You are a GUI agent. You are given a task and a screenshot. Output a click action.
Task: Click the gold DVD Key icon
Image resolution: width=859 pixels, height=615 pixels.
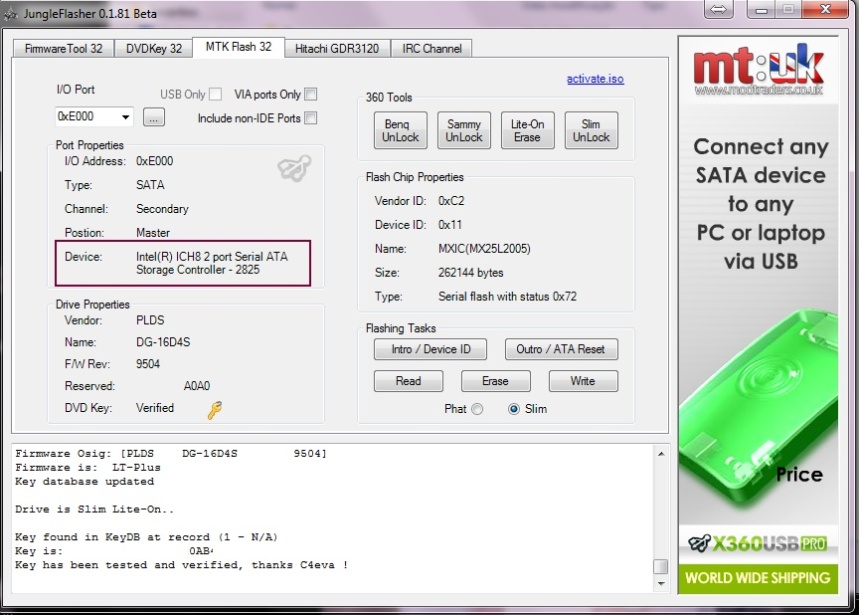coord(214,410)
